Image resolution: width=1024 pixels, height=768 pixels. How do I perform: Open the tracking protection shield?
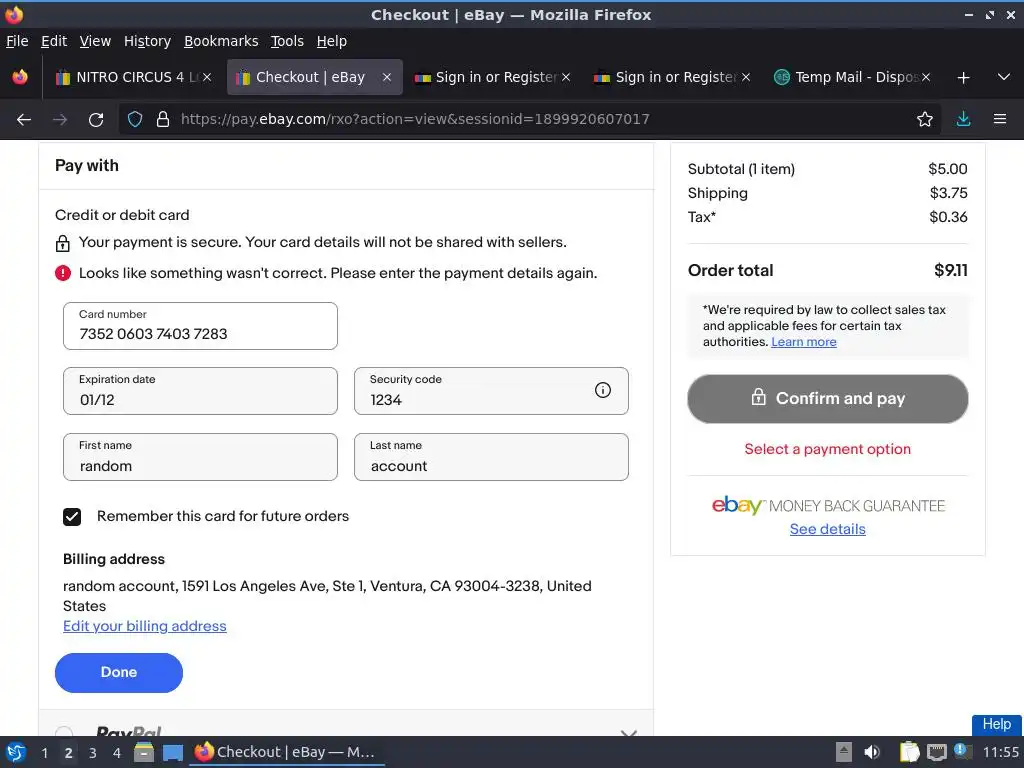(x=135, y=120)
